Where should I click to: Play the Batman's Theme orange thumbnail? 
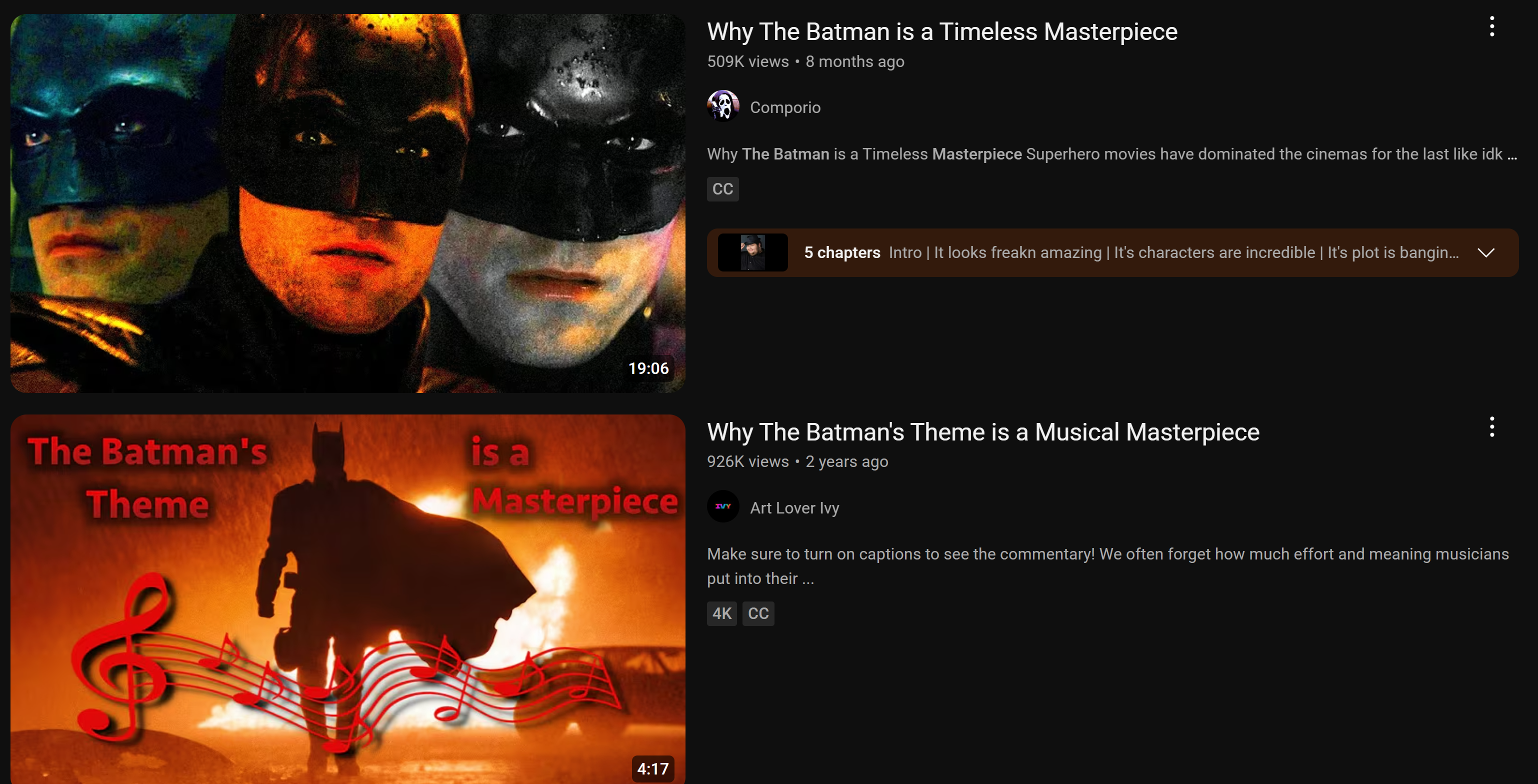pyautogui.click(x=347, y=599)
